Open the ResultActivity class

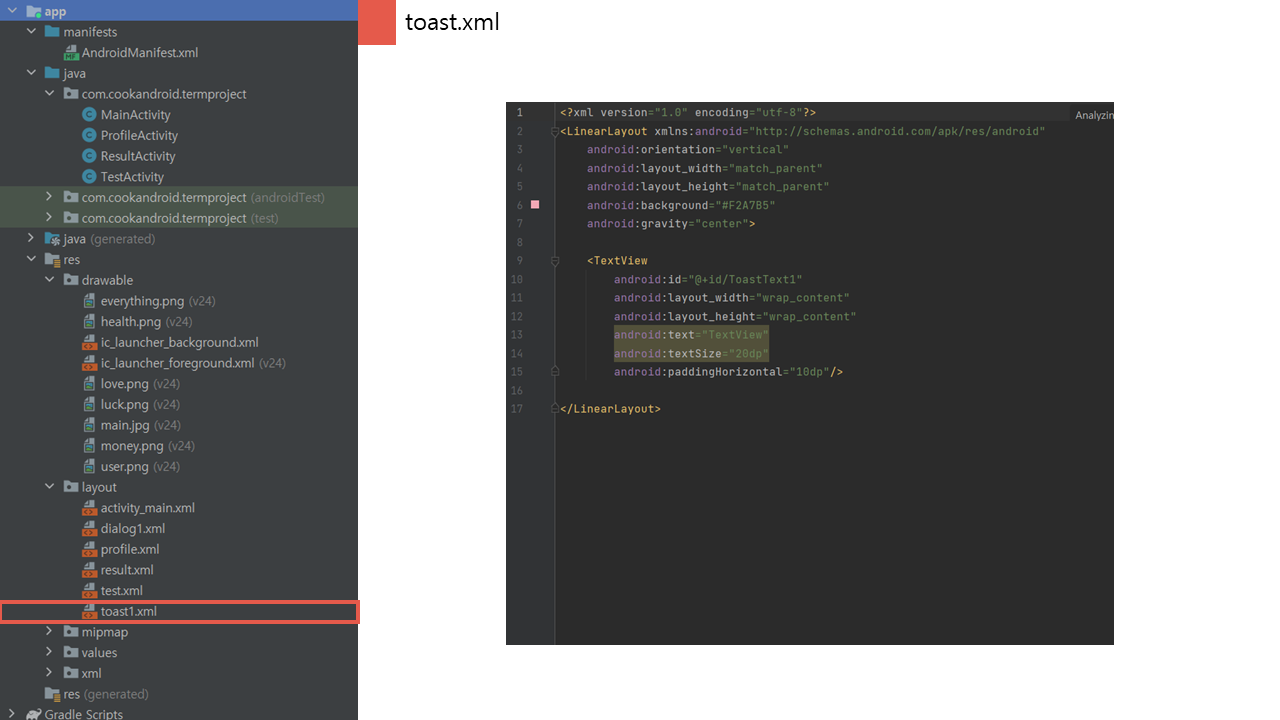pos(138,156)
